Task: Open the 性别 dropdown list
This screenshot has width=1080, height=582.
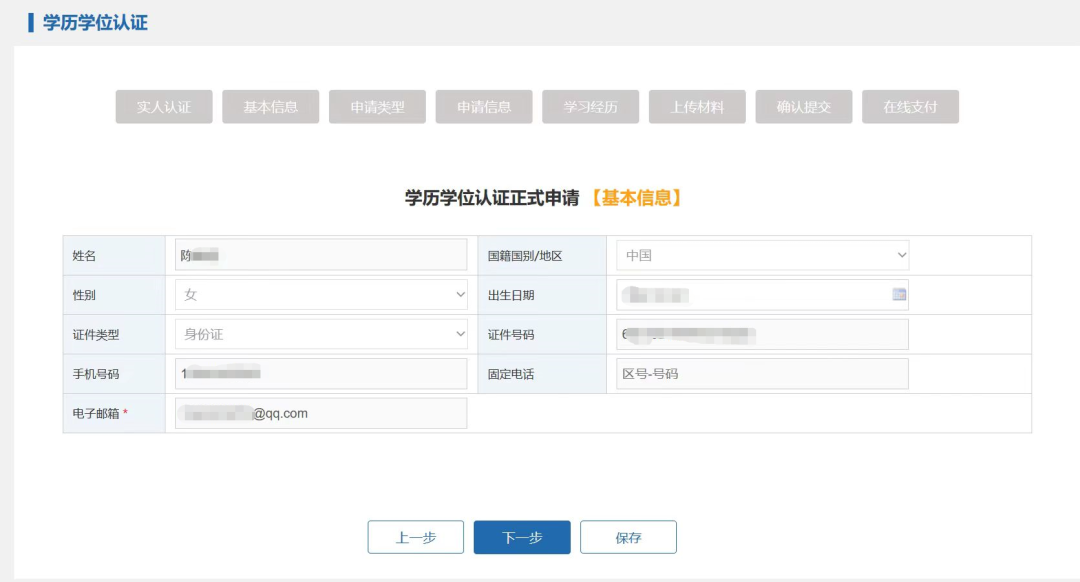Action: 458,294
